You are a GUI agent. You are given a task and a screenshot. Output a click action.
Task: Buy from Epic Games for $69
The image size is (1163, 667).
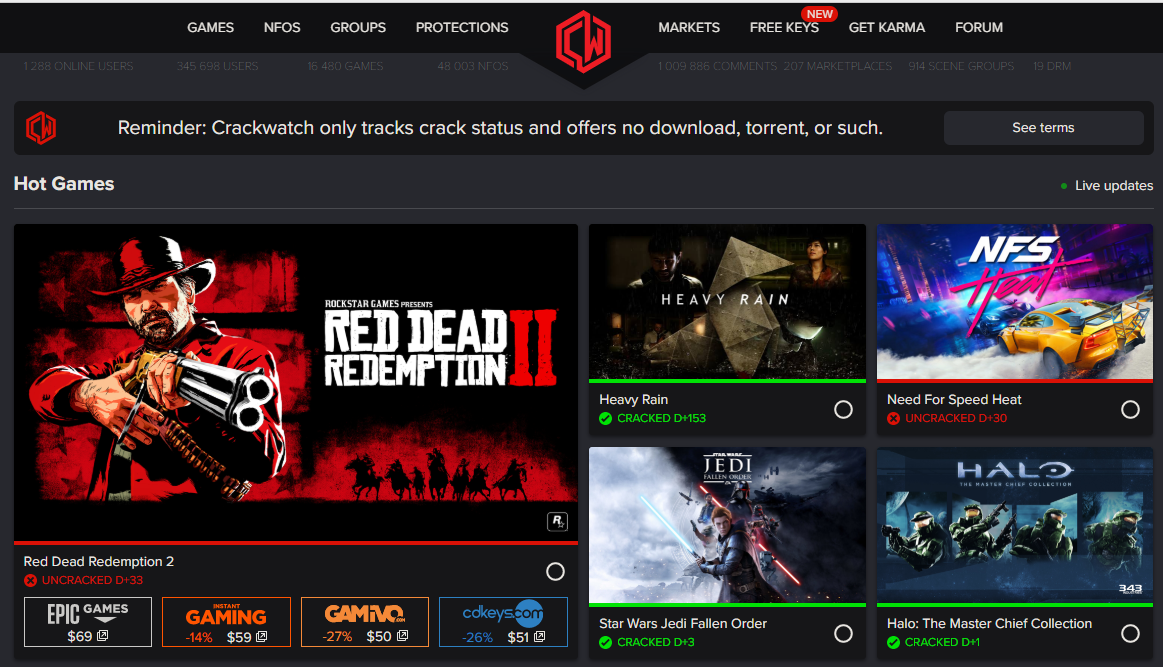pyautogui.click(x=88, y=622)
